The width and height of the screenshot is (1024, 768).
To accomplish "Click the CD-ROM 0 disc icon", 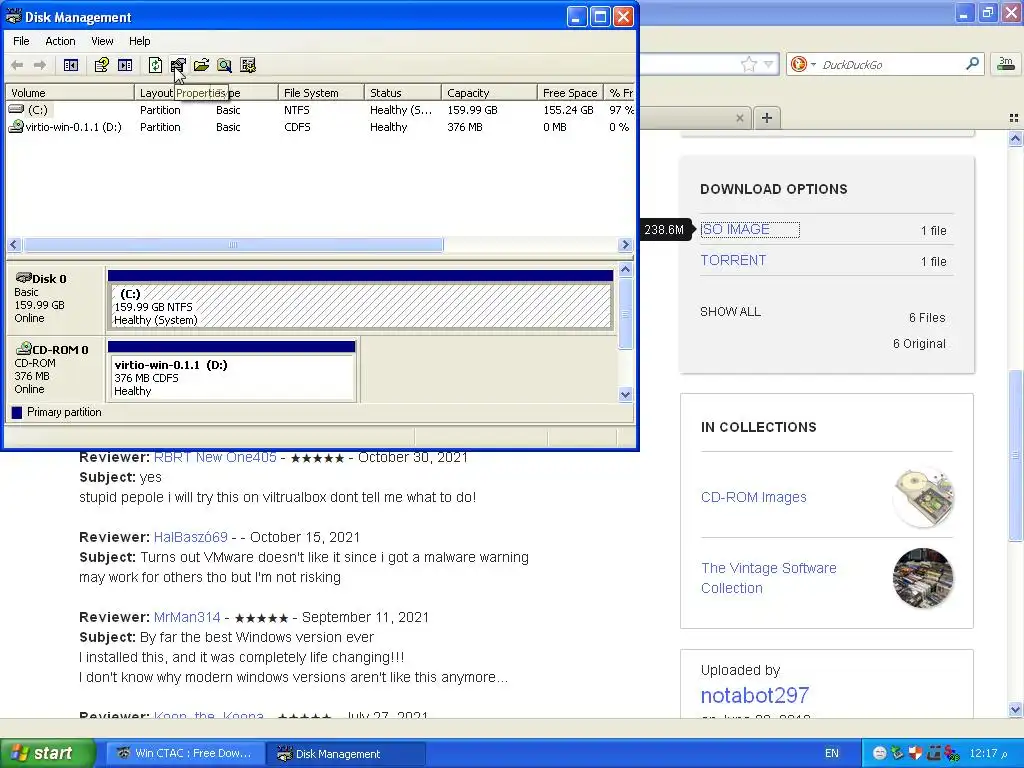I will 24,348.
